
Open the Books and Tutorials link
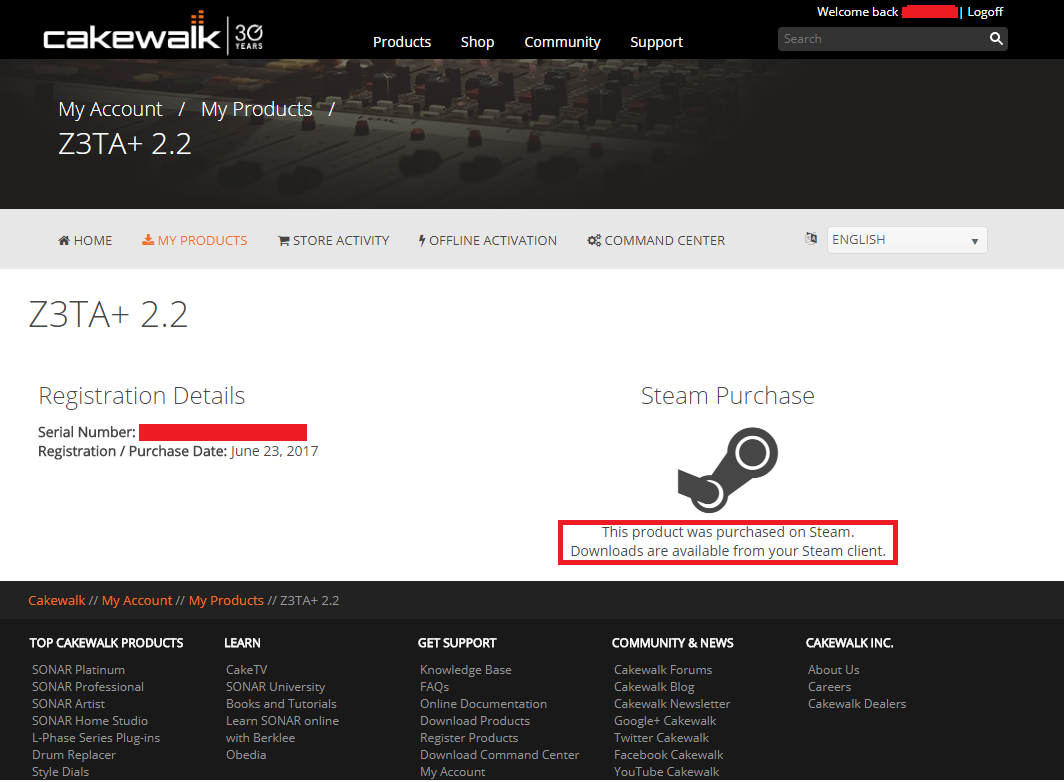point(281,703)
